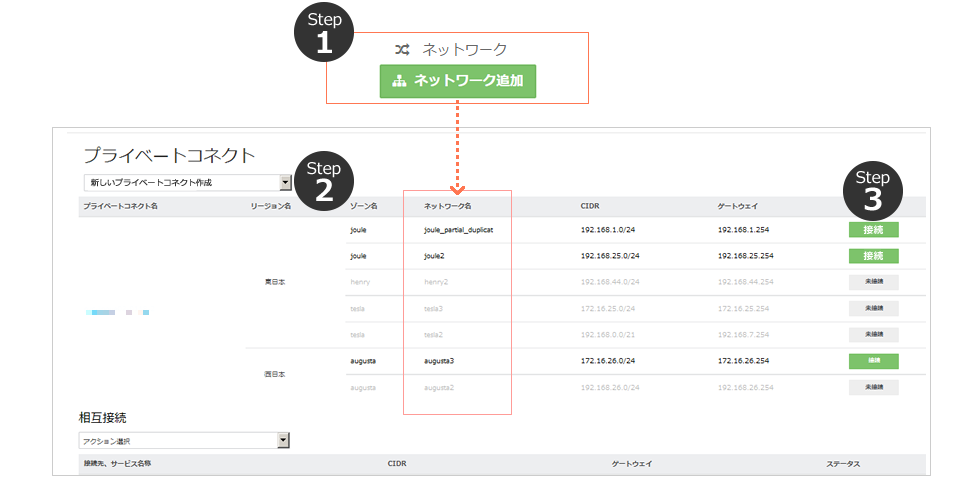This screenshot has height=480, width=980.
Task: Expand the アクション選択 dropdown arrow
Action: point(284,440)
